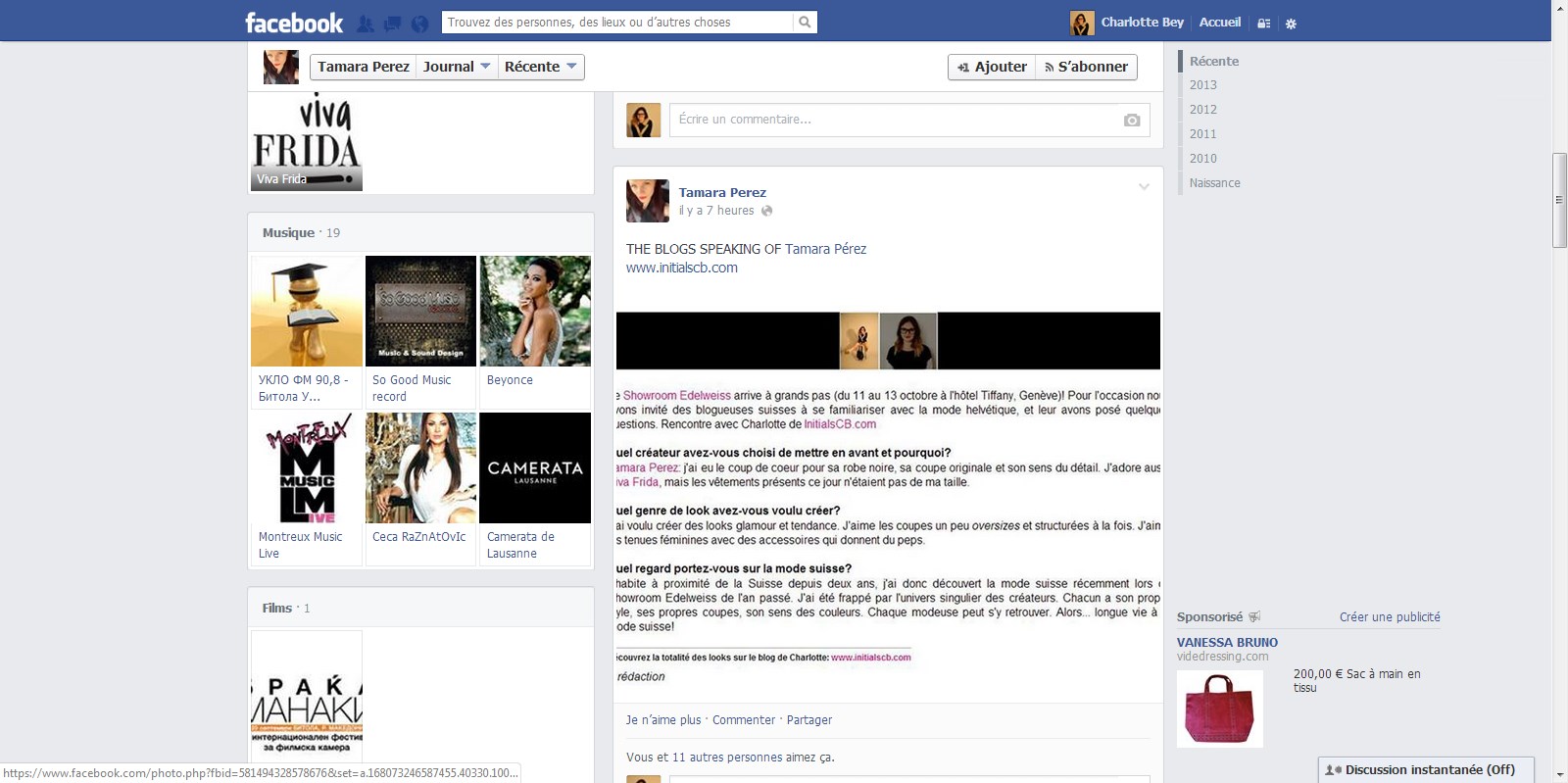Go to Accueil home link
The height and width of the screenshot is (783, 1568).
pos(1220,23)
